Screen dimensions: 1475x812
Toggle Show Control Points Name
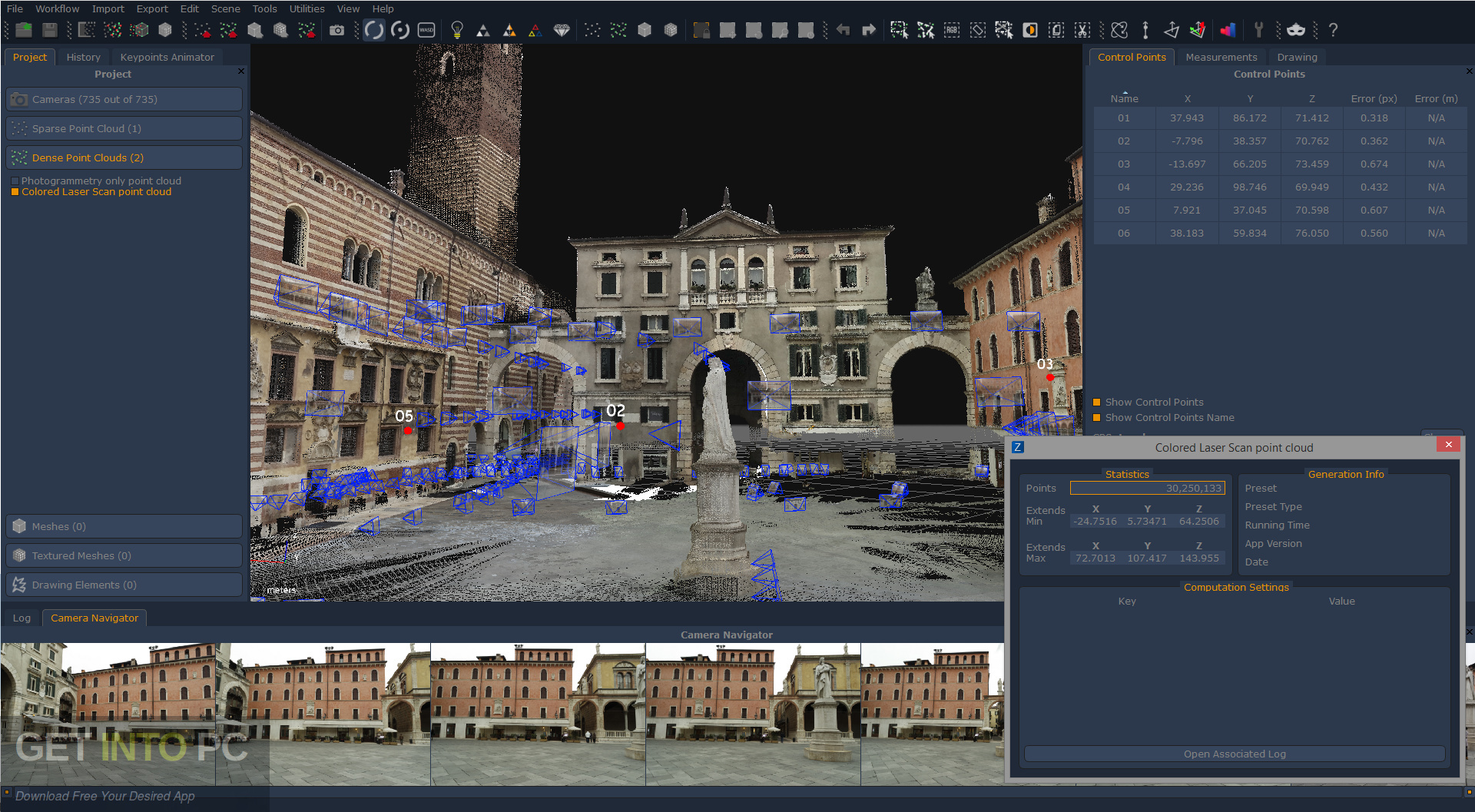pos(1095,417)
